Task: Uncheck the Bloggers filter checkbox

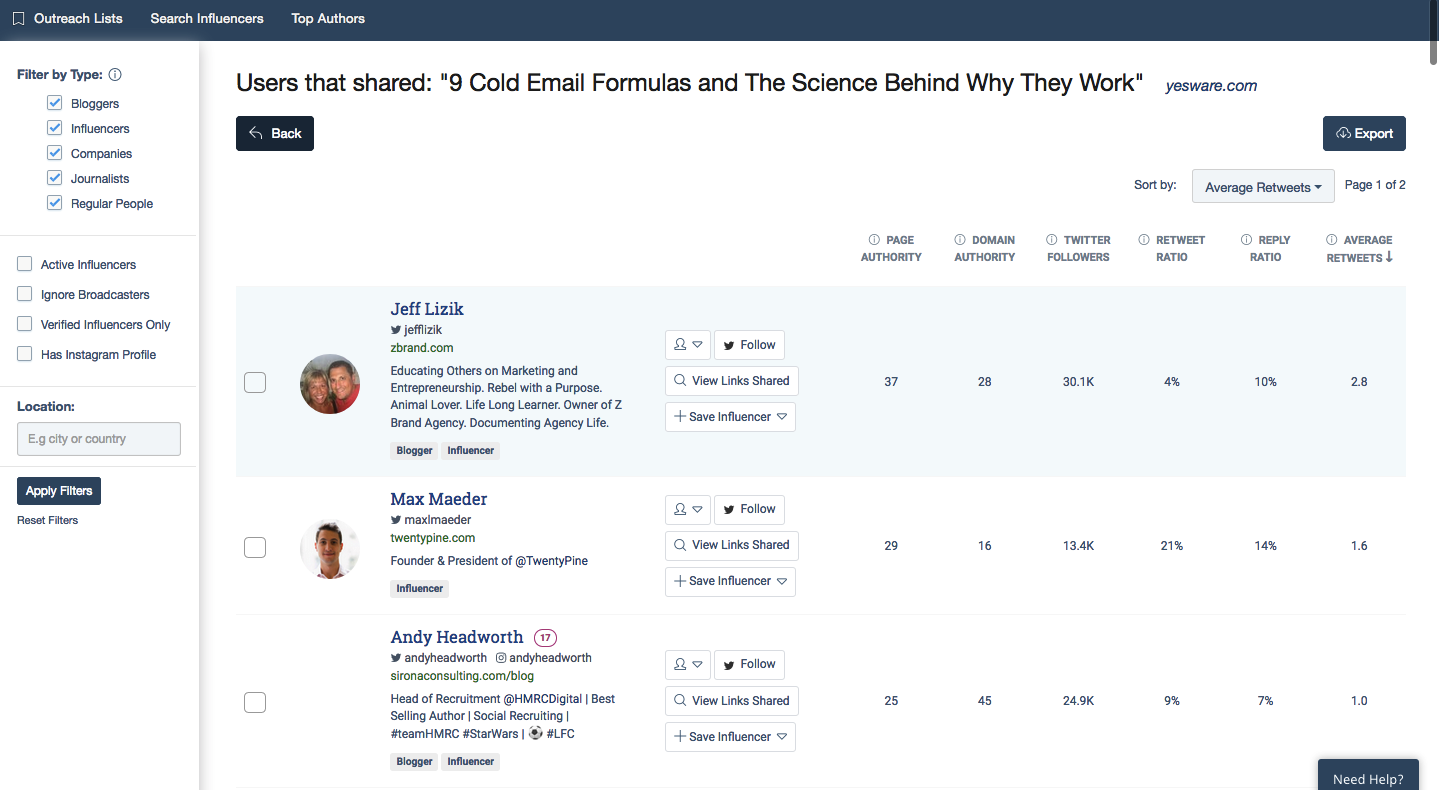Action: [x=55, y=103]
